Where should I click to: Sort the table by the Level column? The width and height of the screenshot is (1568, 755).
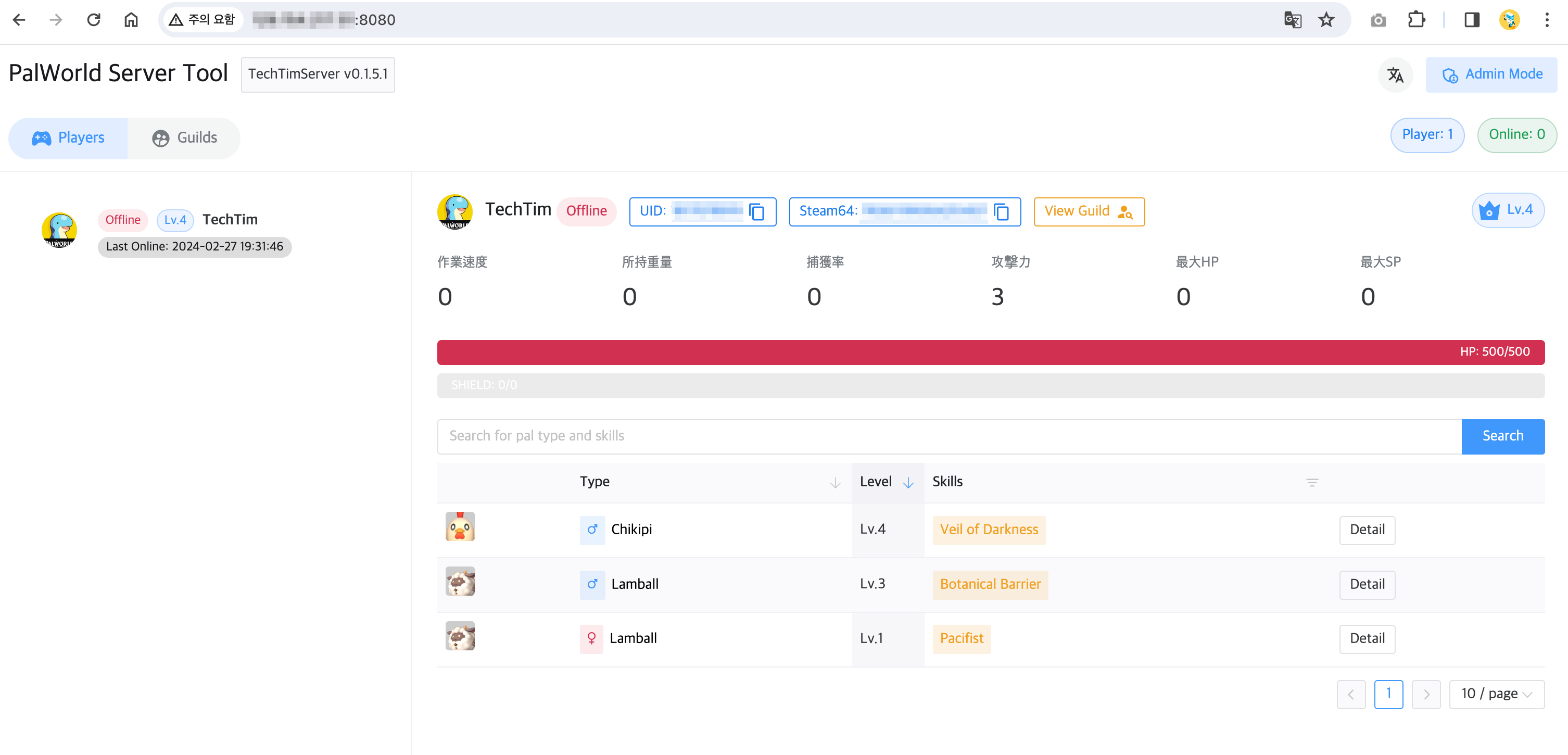[x=907, y=482]
